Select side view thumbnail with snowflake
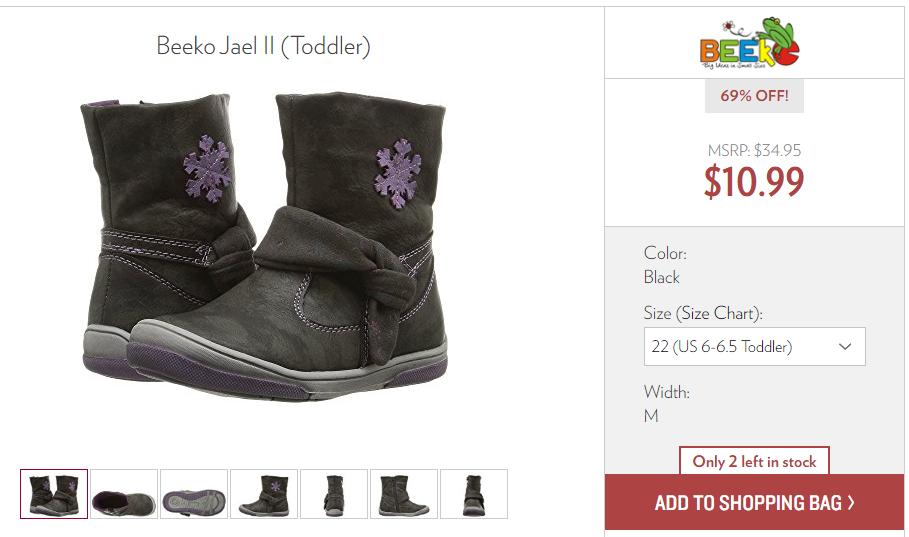Viewport: 909px width, 537px height. [264, 494]
